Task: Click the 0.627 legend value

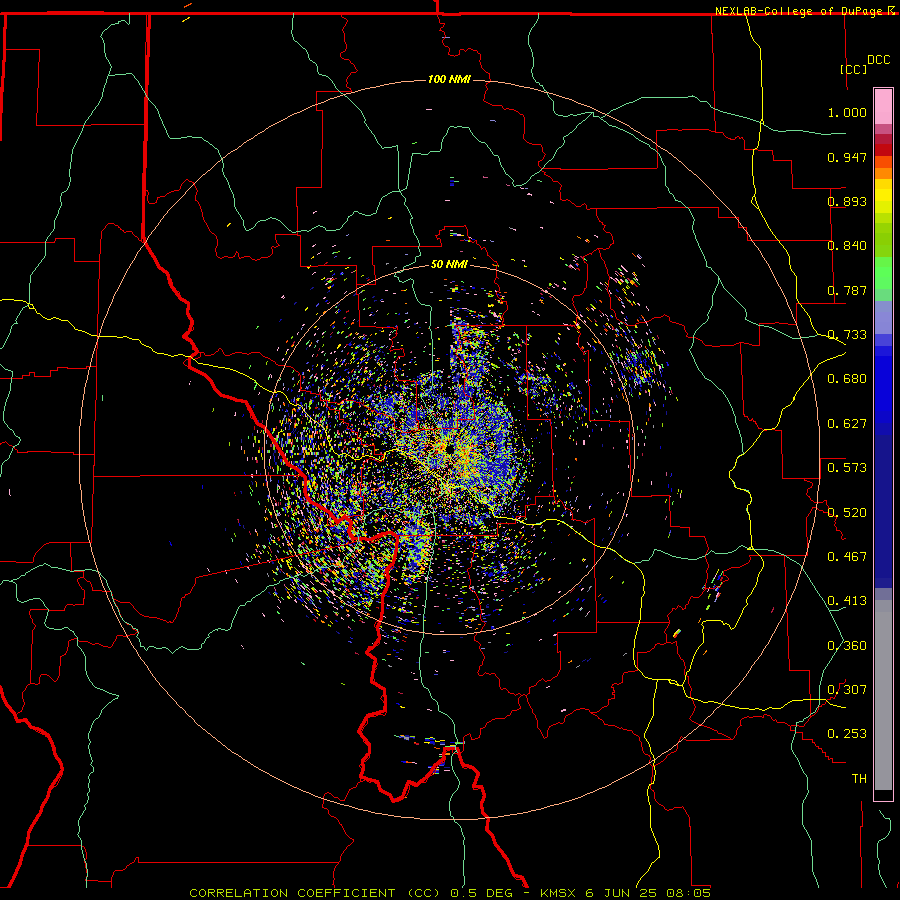Action: click(x=847, y=424)
